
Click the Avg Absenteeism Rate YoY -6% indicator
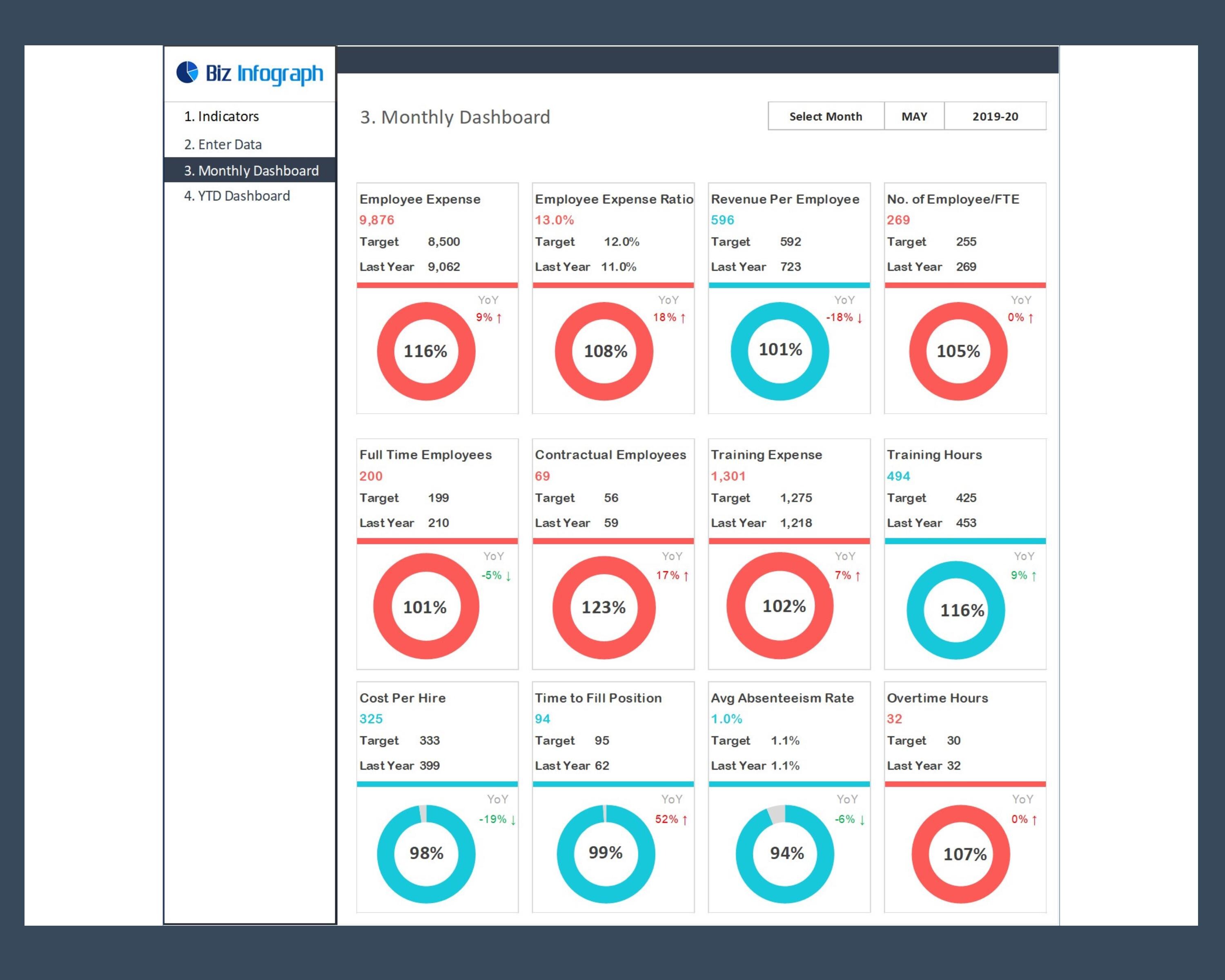pyautogui.click(x=850, y=819)
